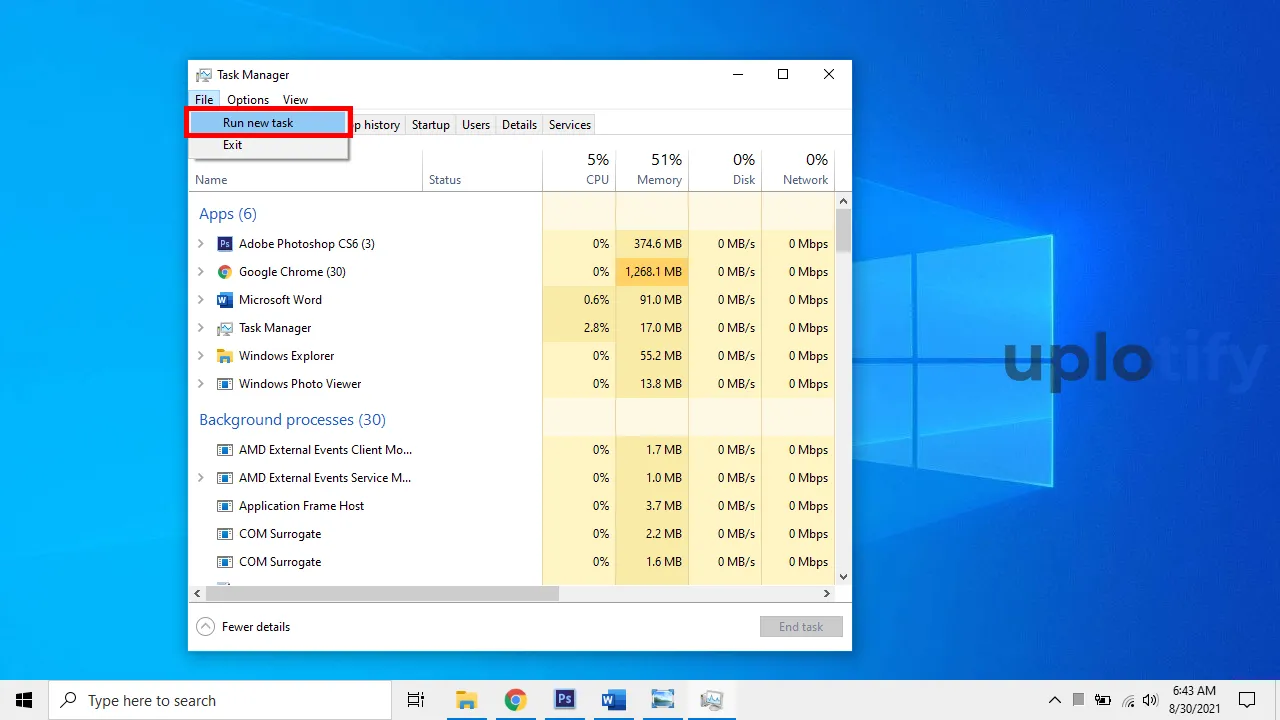Sort by the CPU column header
The height and width of the screenshot is (720, 1280).
pos(579,170)
